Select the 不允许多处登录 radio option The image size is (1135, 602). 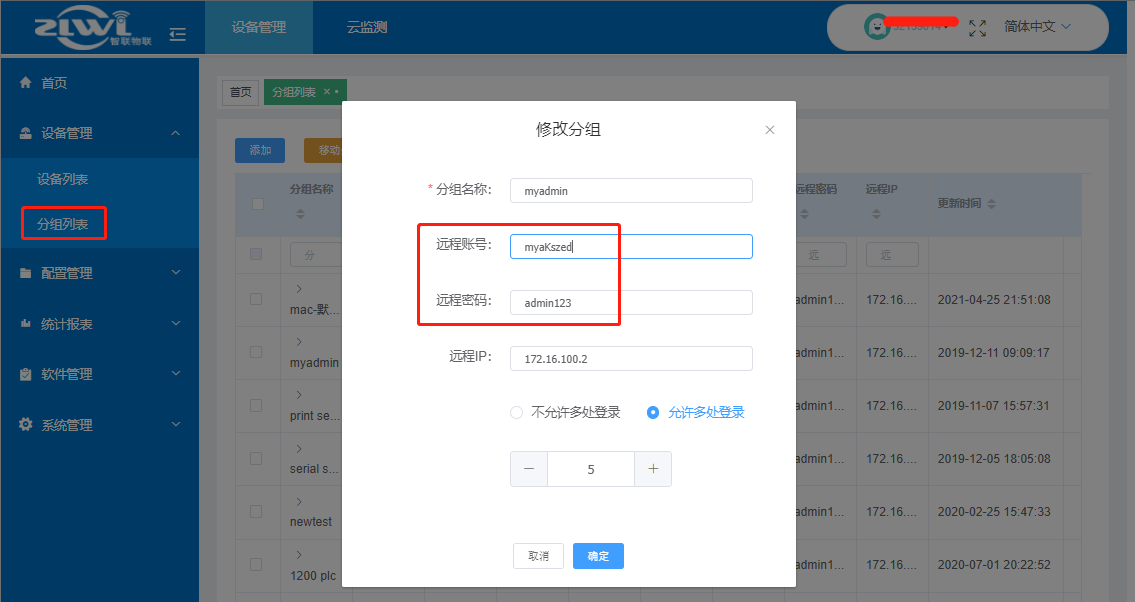point(517,412)
